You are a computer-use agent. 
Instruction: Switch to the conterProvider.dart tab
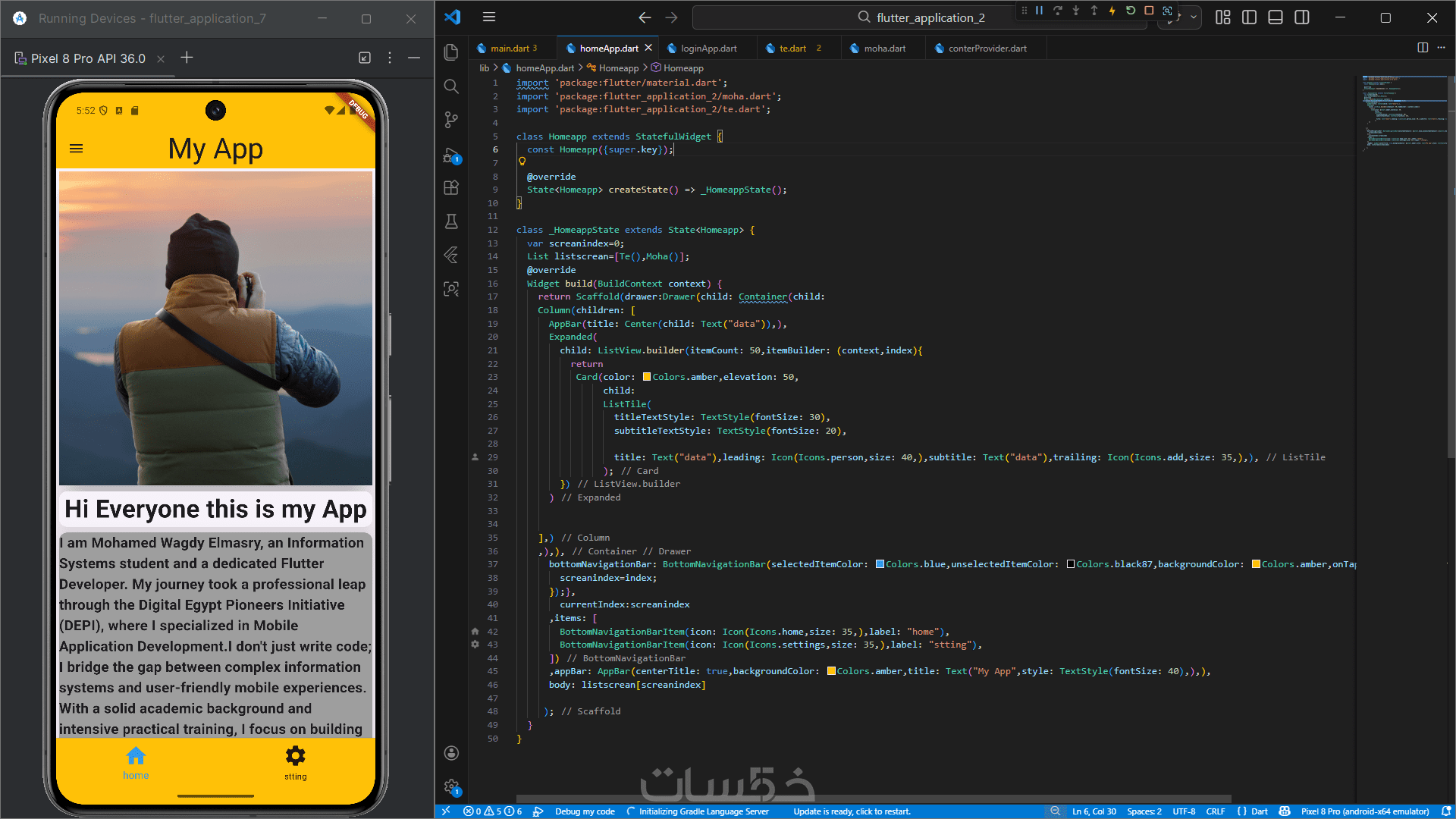[x=987, y=49]
